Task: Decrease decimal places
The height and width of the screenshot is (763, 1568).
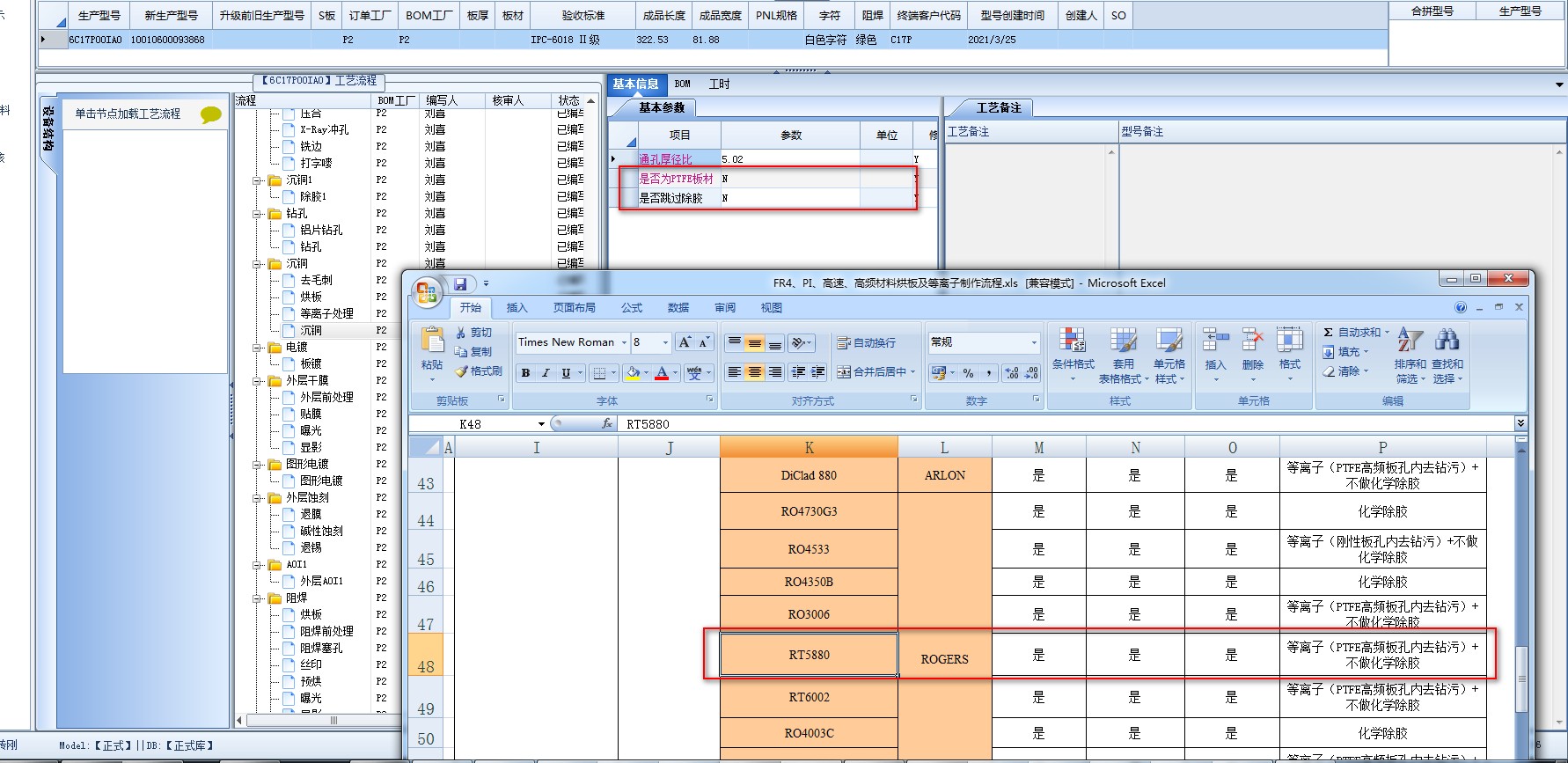Action: 1031,373
